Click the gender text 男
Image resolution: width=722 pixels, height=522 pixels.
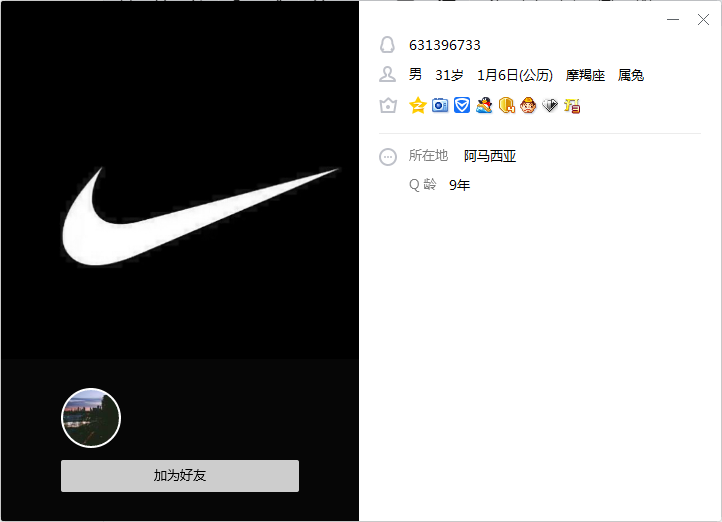point(415,75)
